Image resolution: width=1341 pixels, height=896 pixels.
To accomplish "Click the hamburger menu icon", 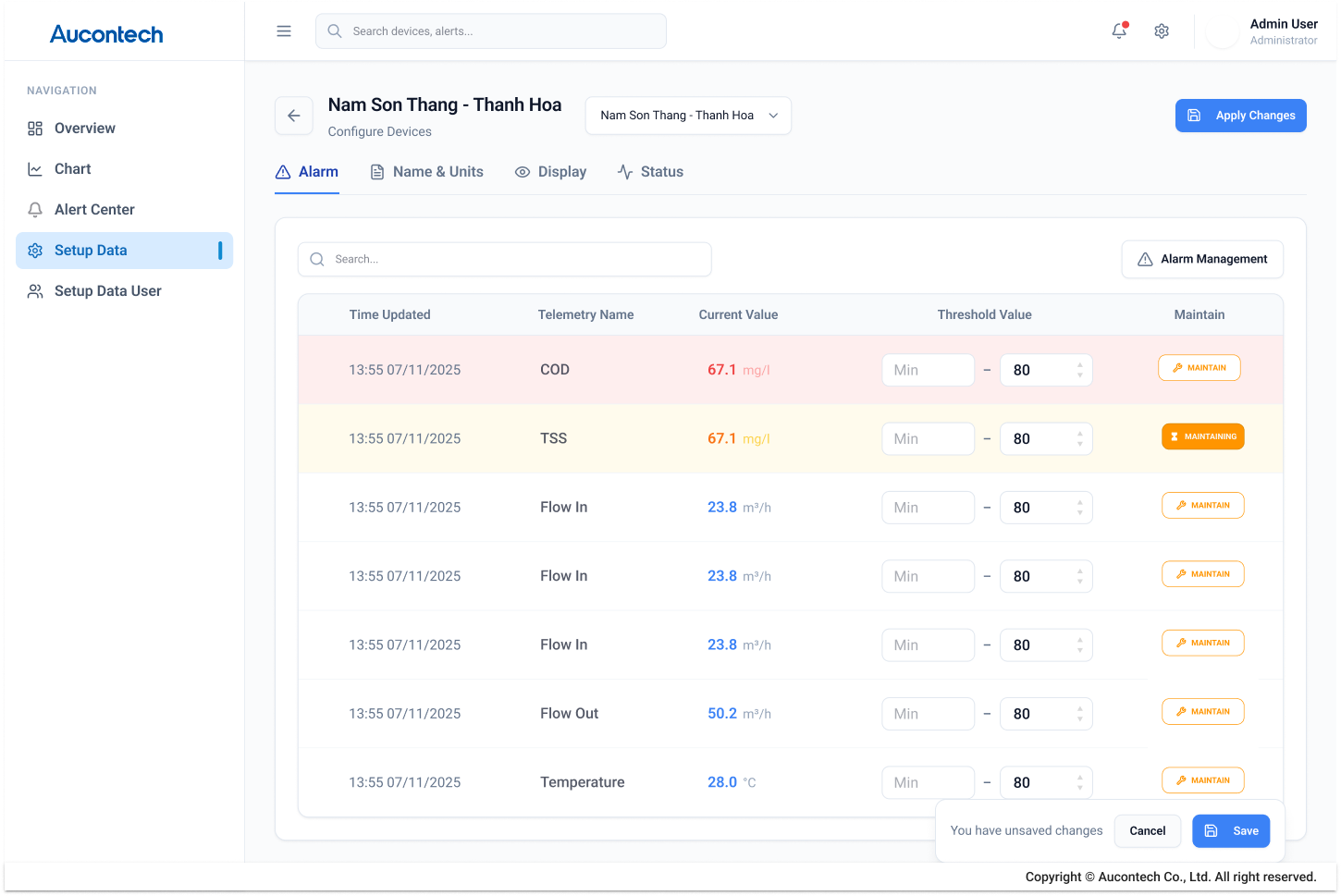I will (284, 31).
